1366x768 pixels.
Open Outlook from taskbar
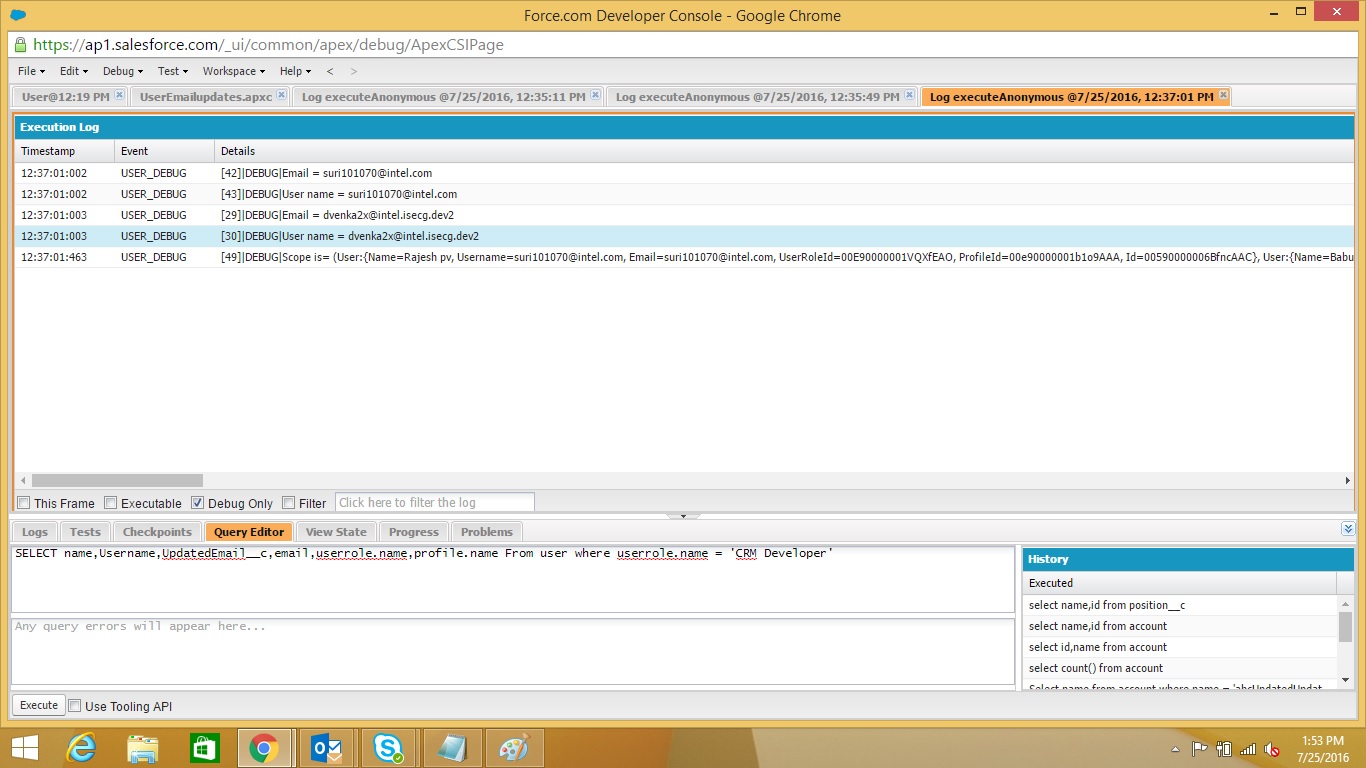(327, 748)
